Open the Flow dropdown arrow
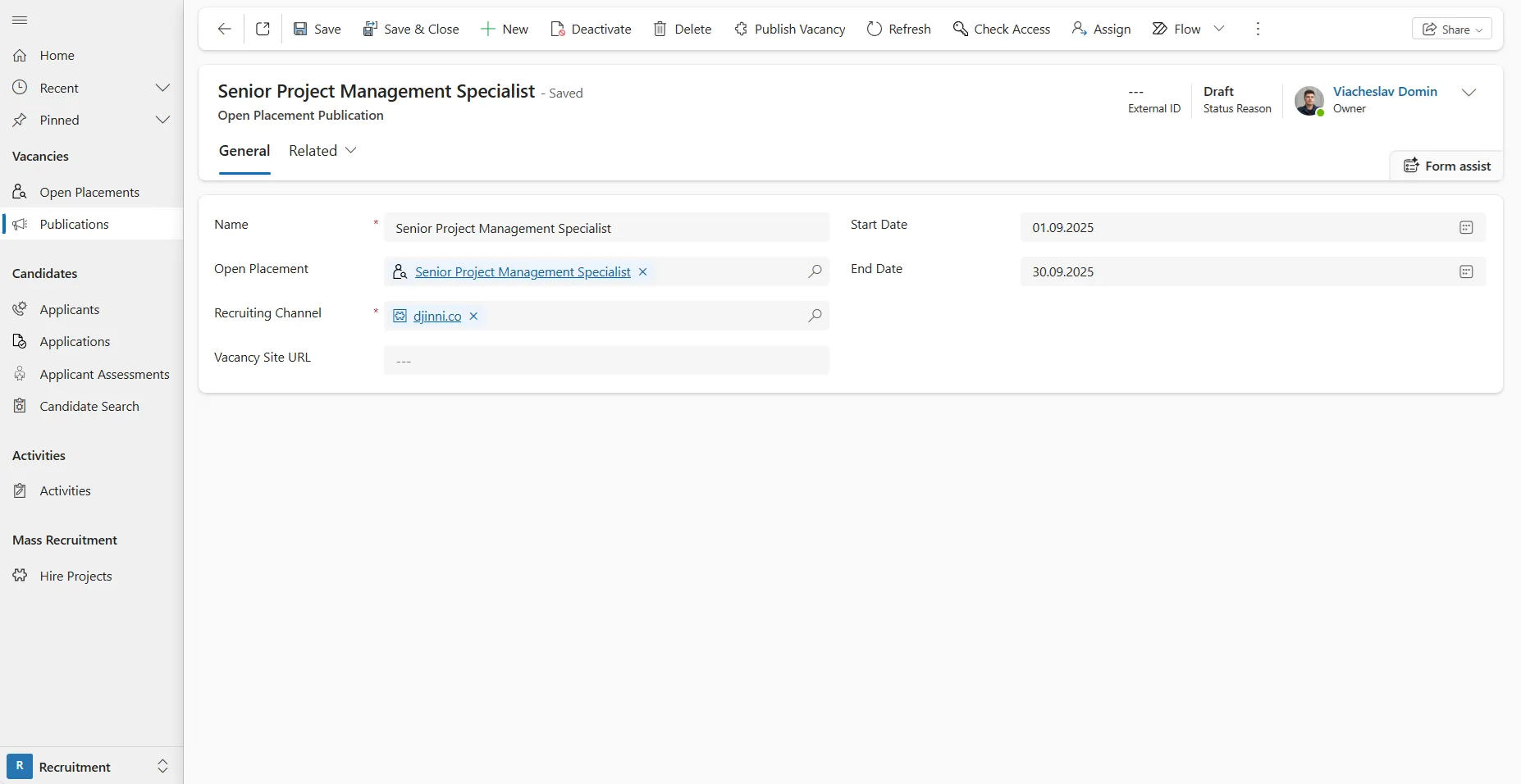 [1219, 29]
